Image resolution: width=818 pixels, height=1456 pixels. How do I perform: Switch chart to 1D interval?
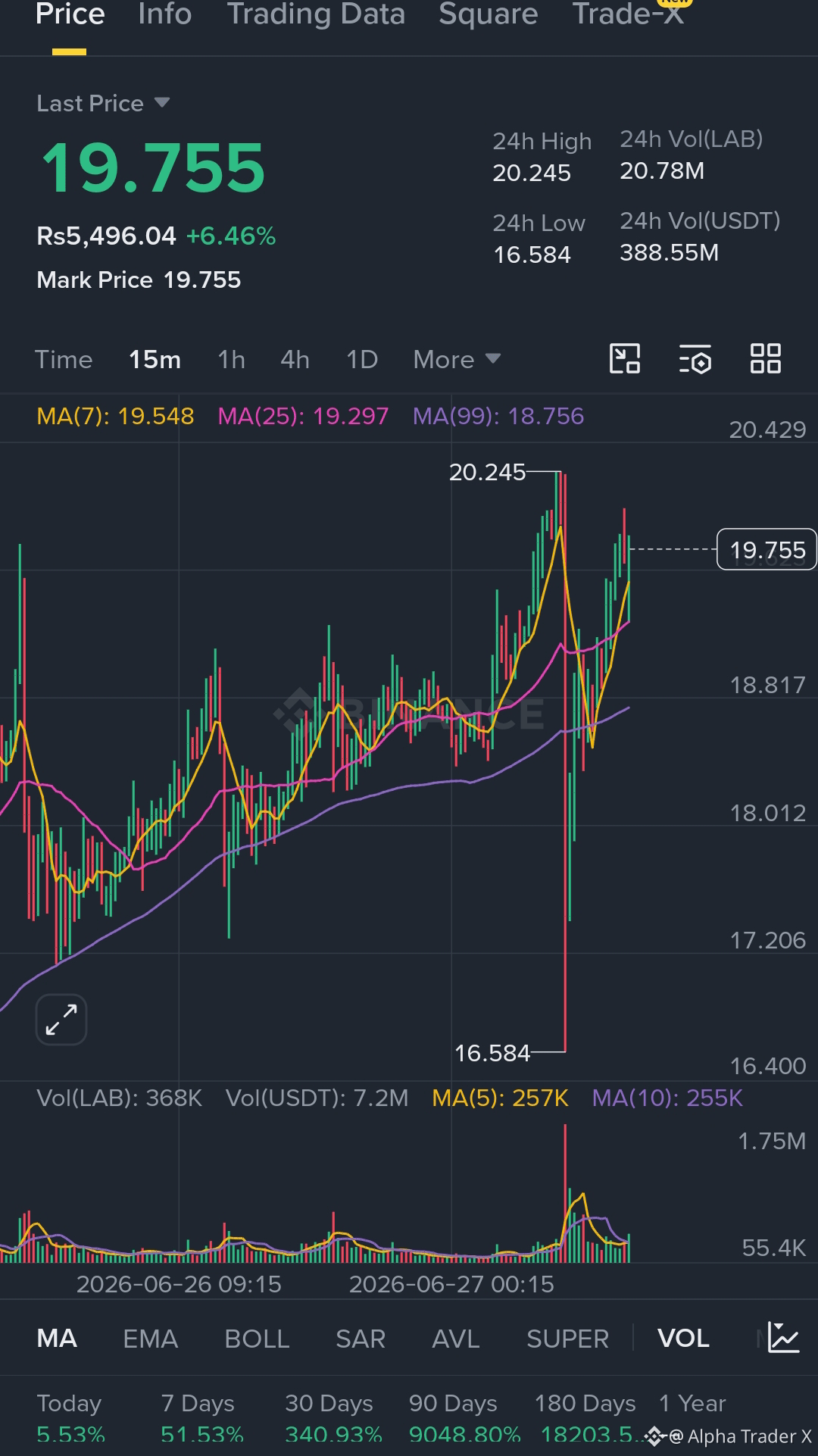click(362, 359)
